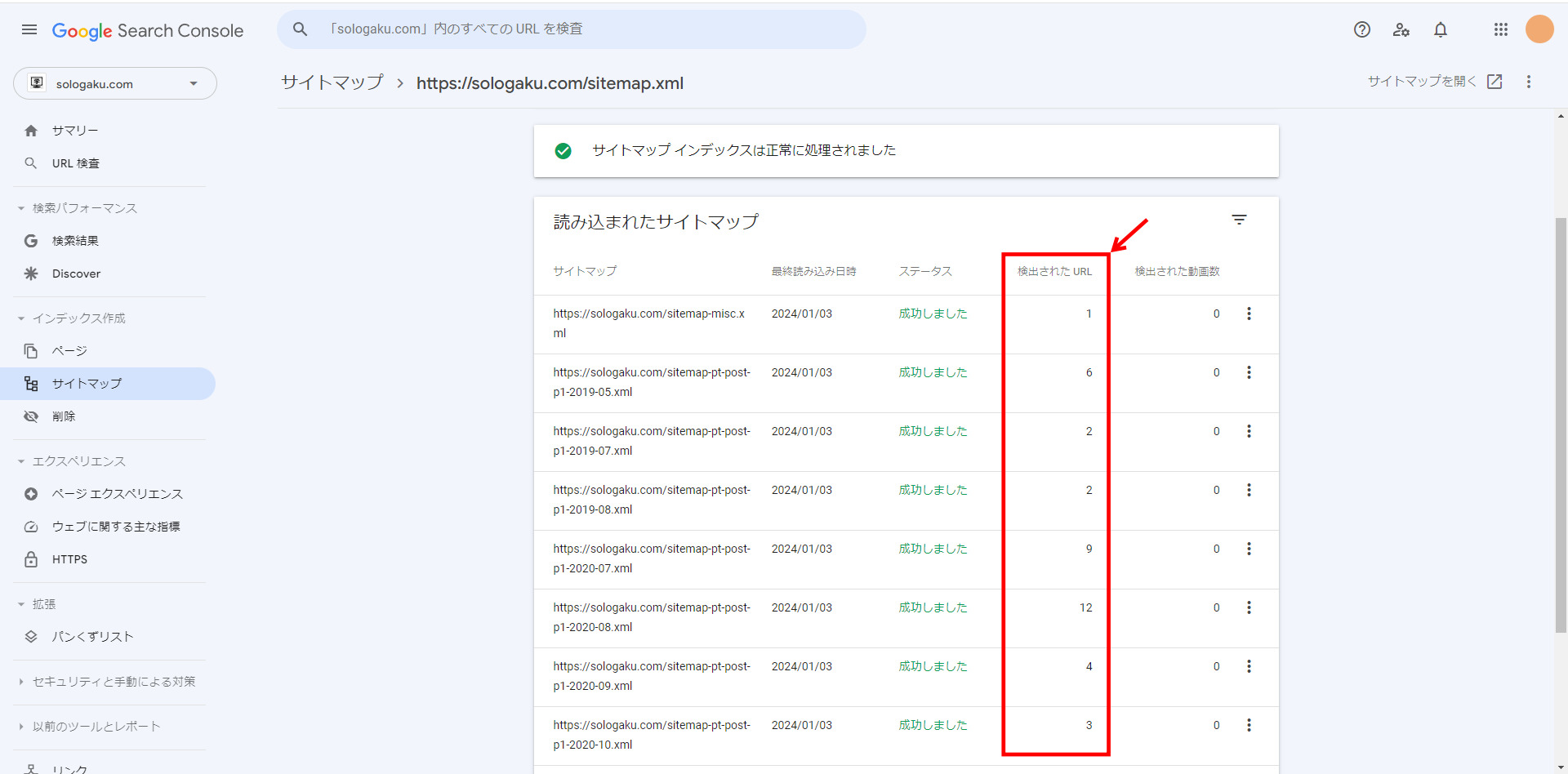Open the users and settings icon

[x=1401, y=30]
